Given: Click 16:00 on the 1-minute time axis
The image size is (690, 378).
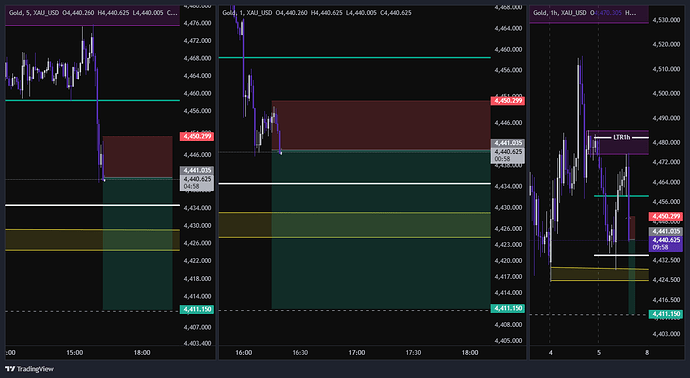Looking at the screenshot, I should tap(243, 353).
